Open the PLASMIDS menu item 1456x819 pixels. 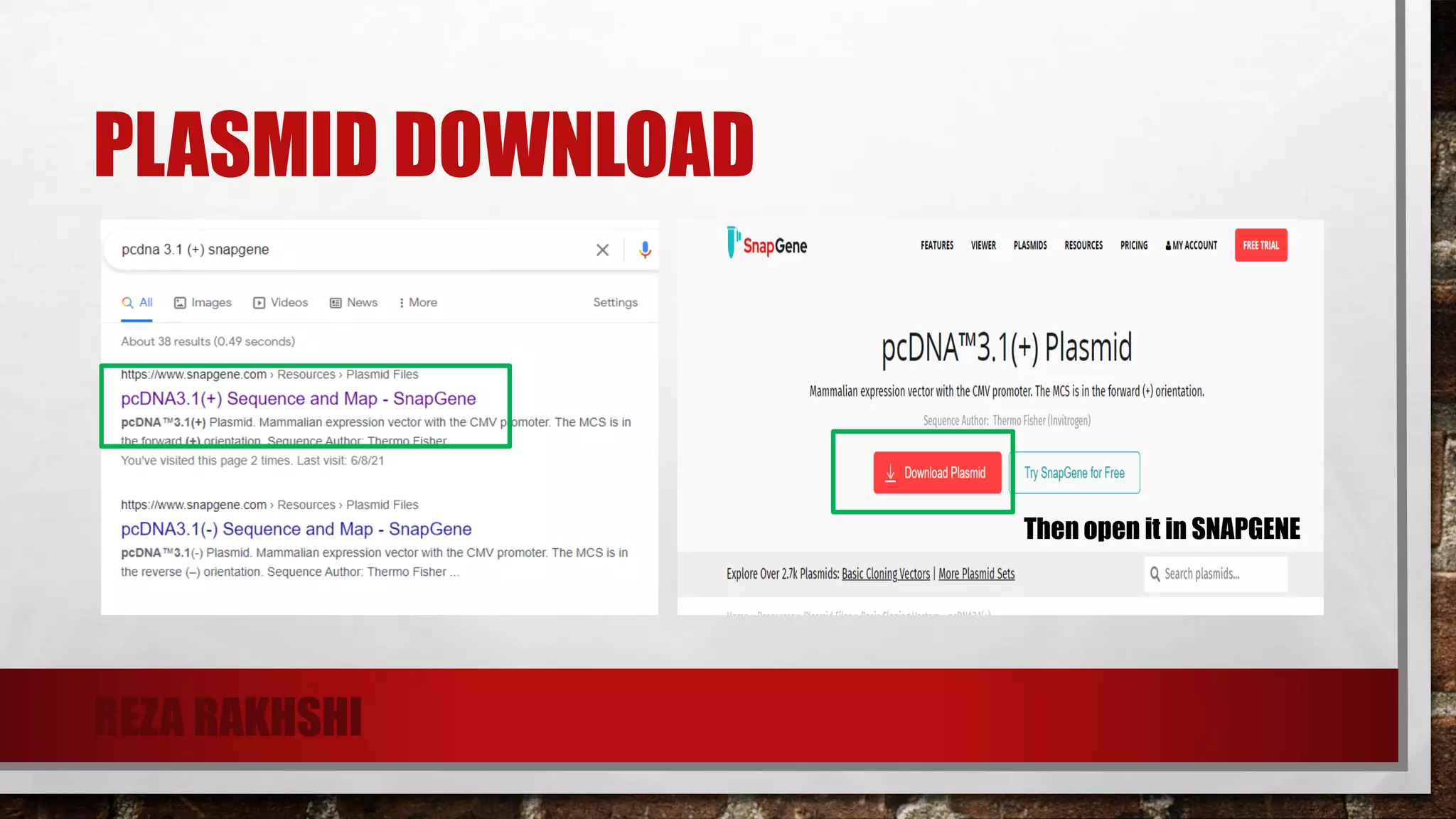1029,245
